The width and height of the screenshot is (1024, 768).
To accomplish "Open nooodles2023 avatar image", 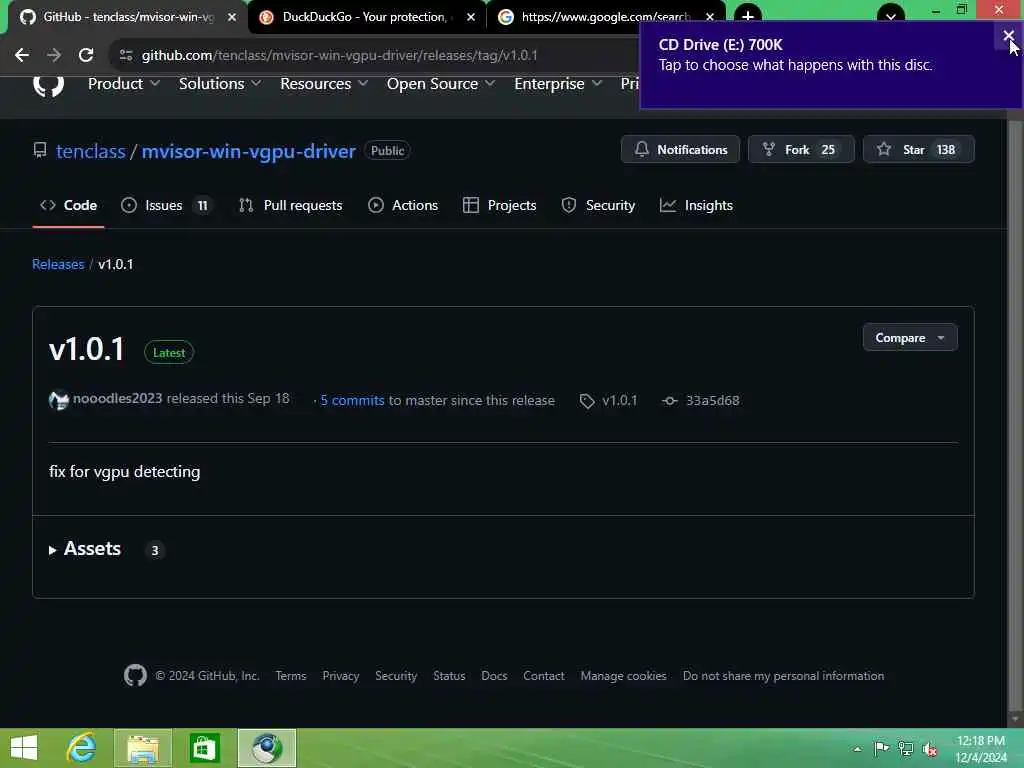I will coord(59,400).
